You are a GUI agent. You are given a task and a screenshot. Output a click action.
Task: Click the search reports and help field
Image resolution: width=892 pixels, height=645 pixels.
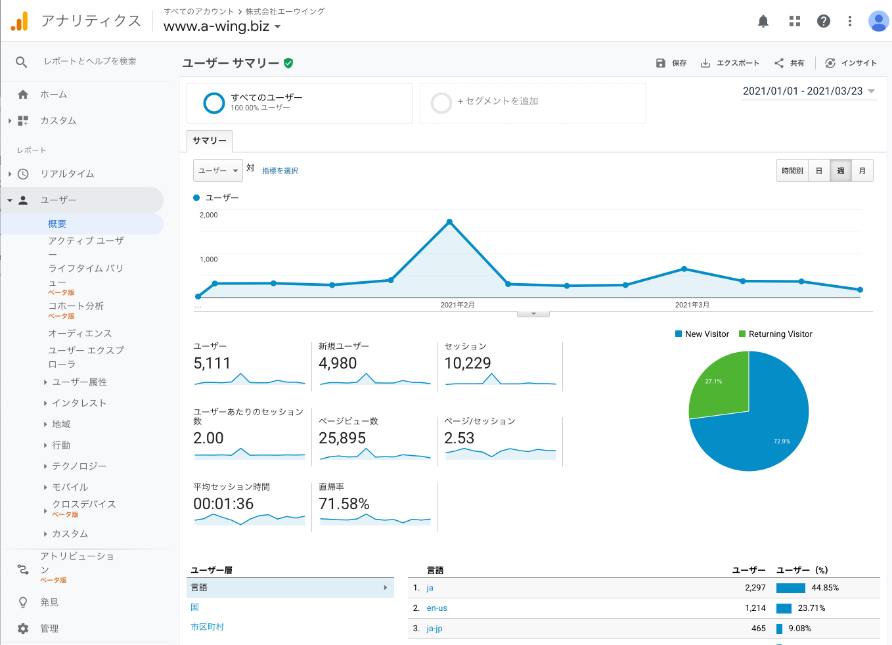pyautogui.click(x=89, y=62)
